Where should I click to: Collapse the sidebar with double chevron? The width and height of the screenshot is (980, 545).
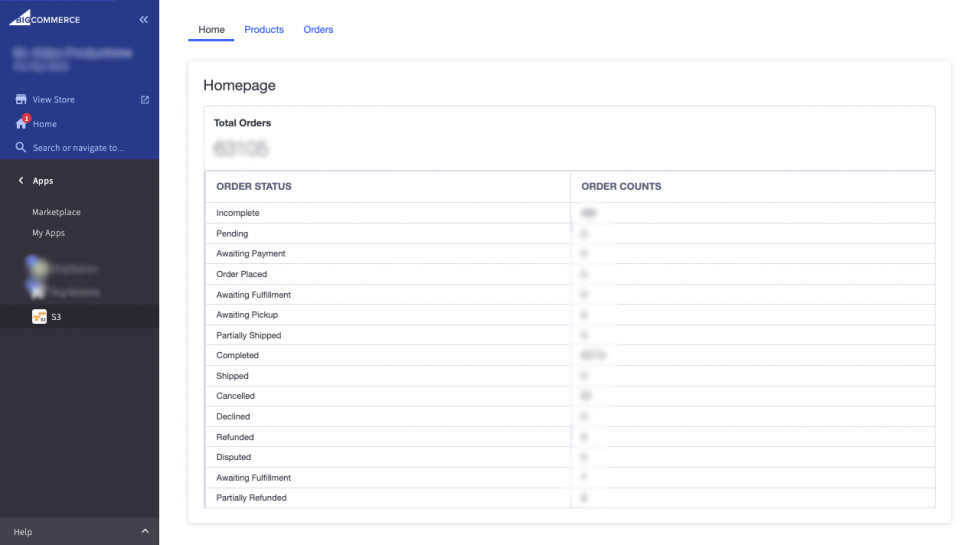pos(144,19)
